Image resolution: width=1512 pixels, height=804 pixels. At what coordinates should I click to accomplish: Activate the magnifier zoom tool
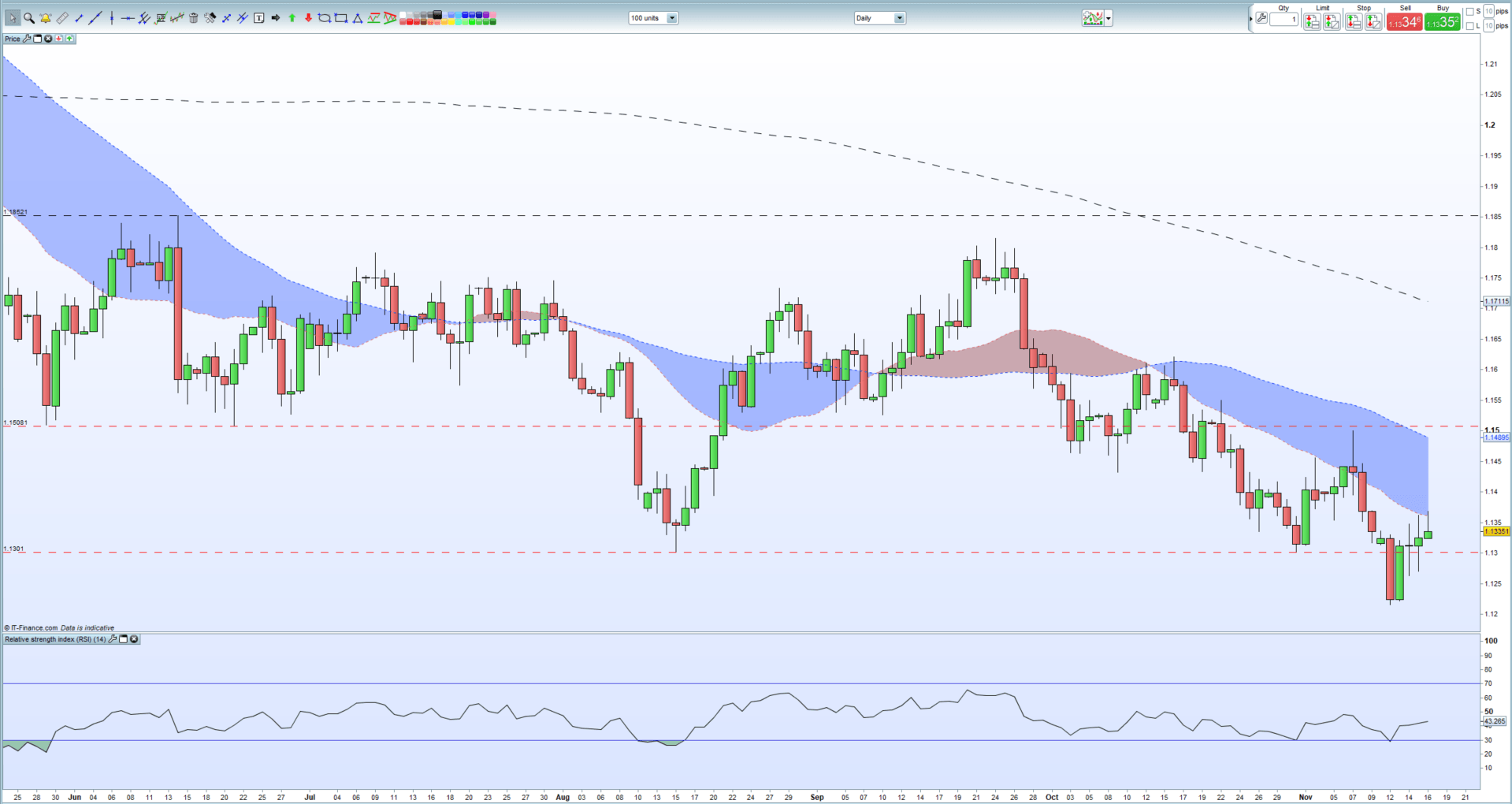[x=29, y=18]
